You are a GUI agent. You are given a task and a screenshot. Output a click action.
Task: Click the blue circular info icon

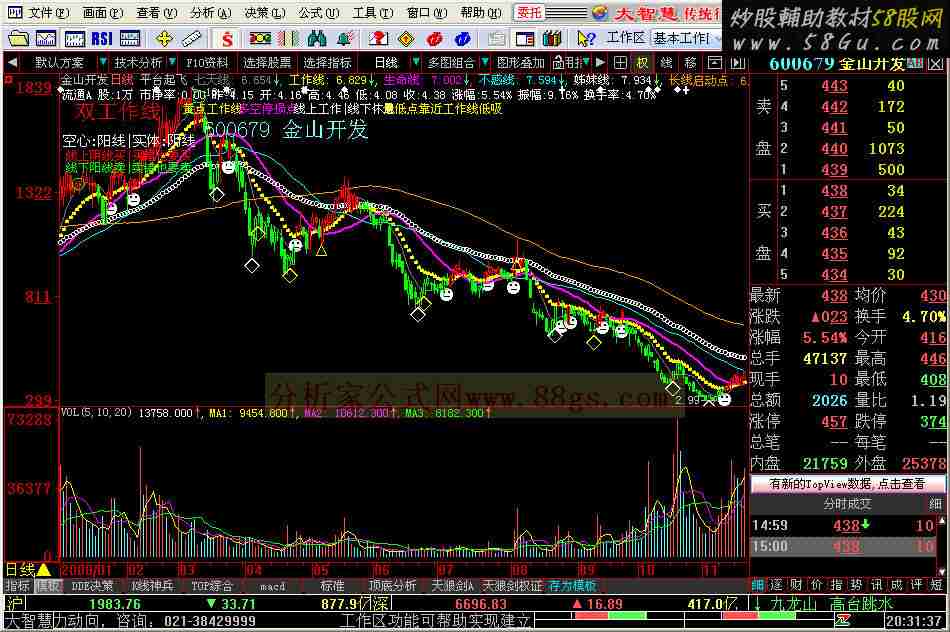462,39
